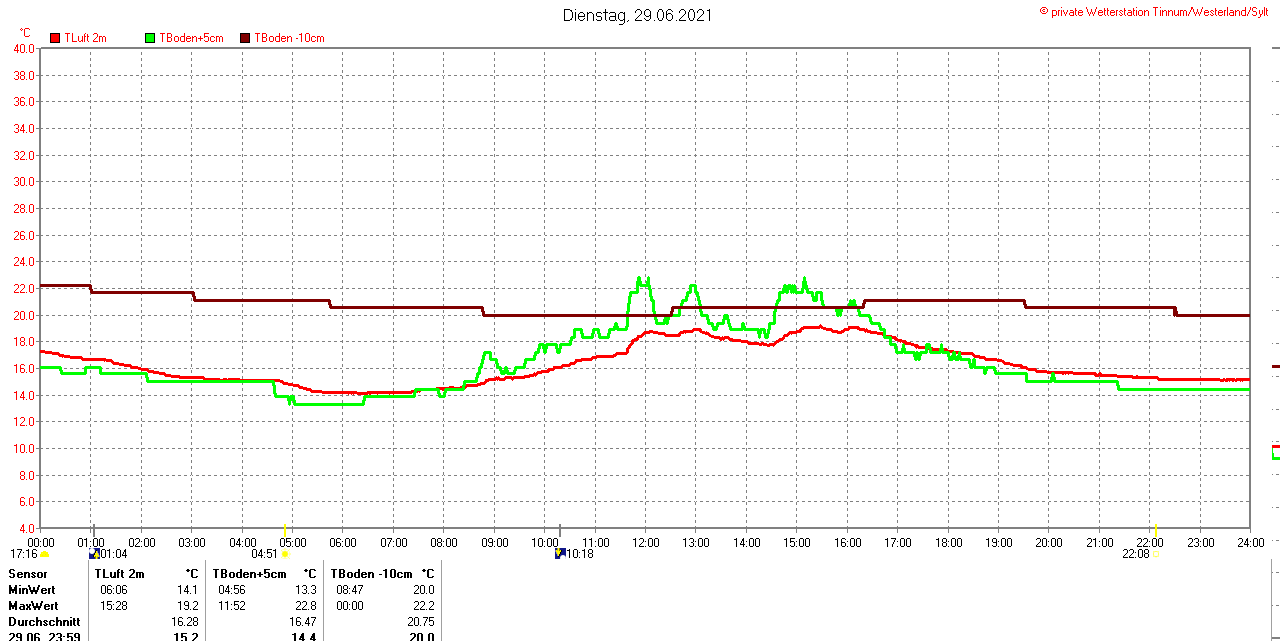Click the TBoden+5cm legend label
This screenshot has height=641, width=1280.
pyautogui.click(x=191, y=38)
